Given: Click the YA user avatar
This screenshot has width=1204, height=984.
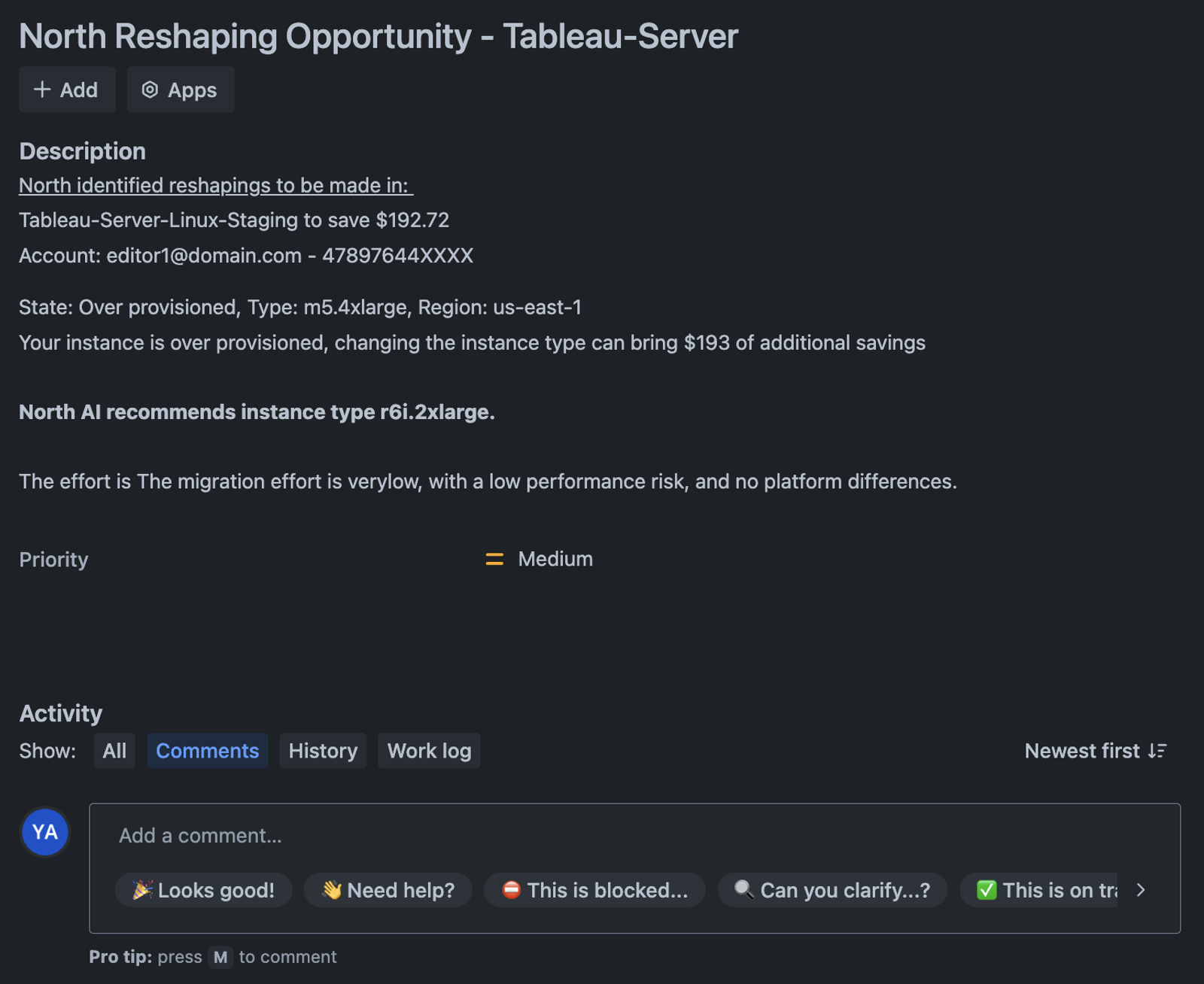Looking at the screenshot, I should (x=45, y=832).
